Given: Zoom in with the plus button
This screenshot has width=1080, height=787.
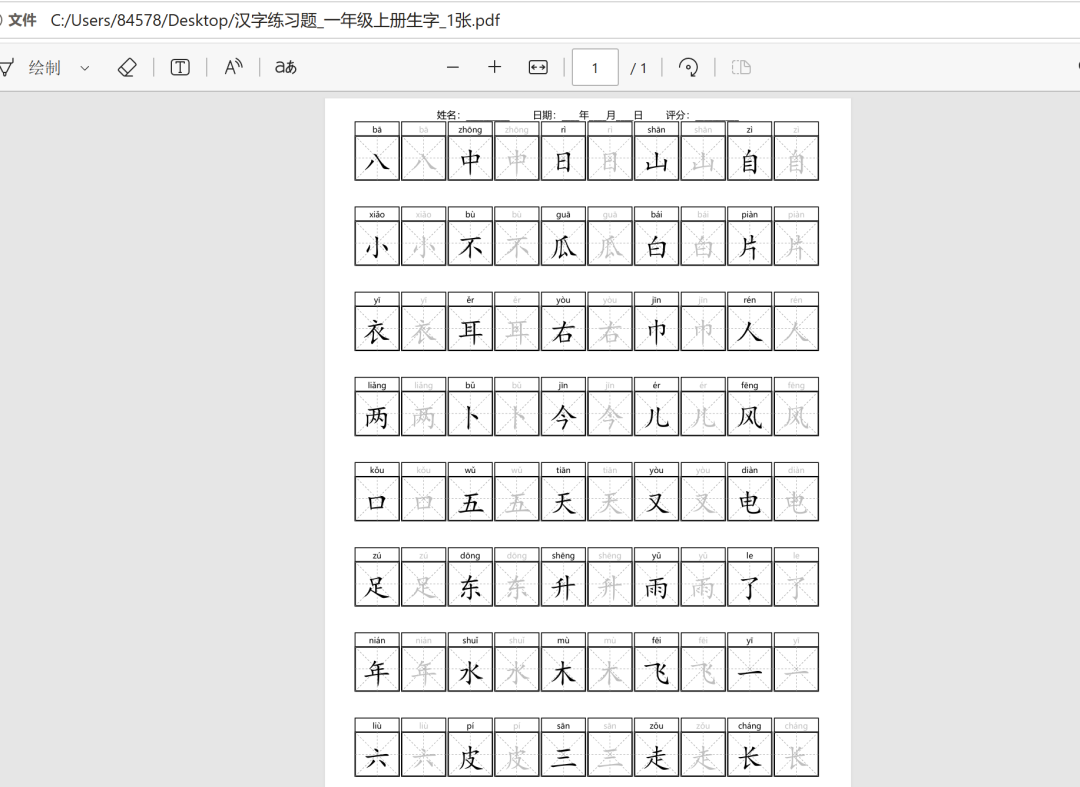Looking at the screenshot, I should tap(495, 67).
